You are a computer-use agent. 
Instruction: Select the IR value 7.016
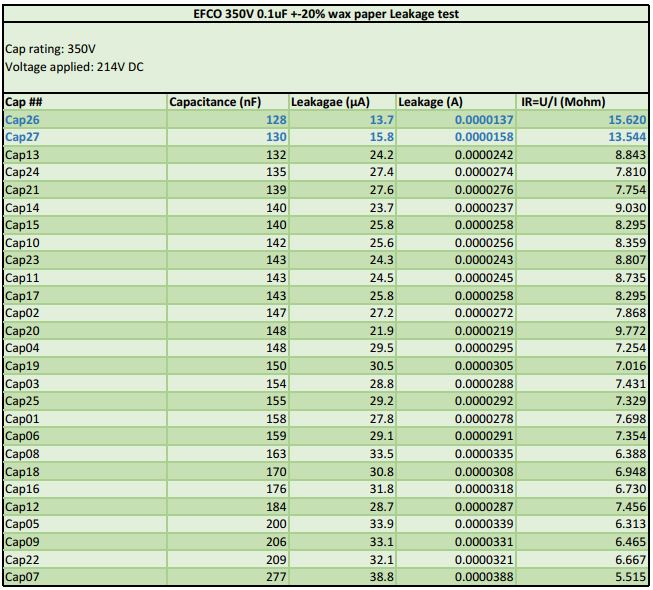pyautogui.click(x=631, y=366)
